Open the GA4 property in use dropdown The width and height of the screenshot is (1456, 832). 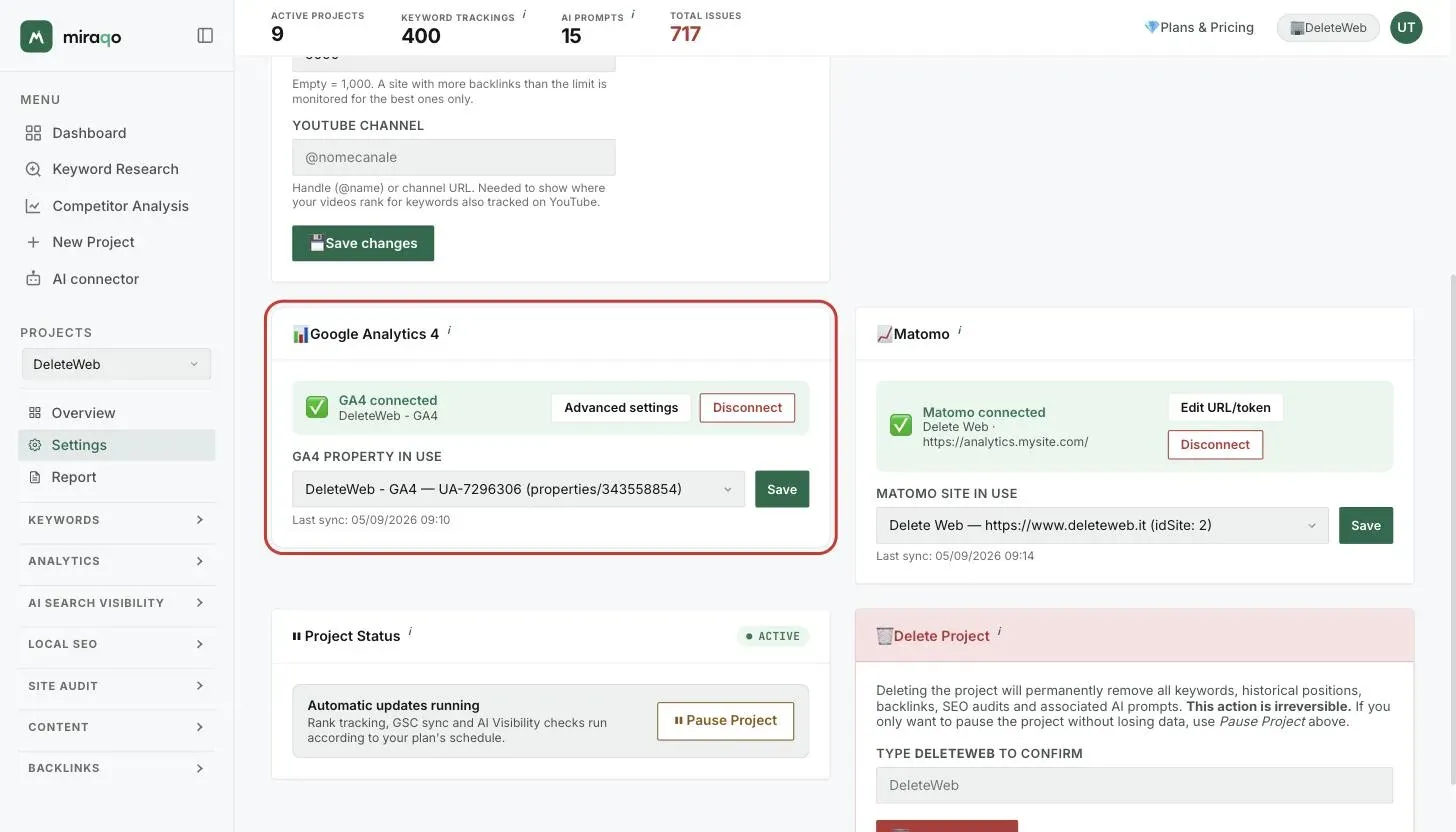(518, 489)
